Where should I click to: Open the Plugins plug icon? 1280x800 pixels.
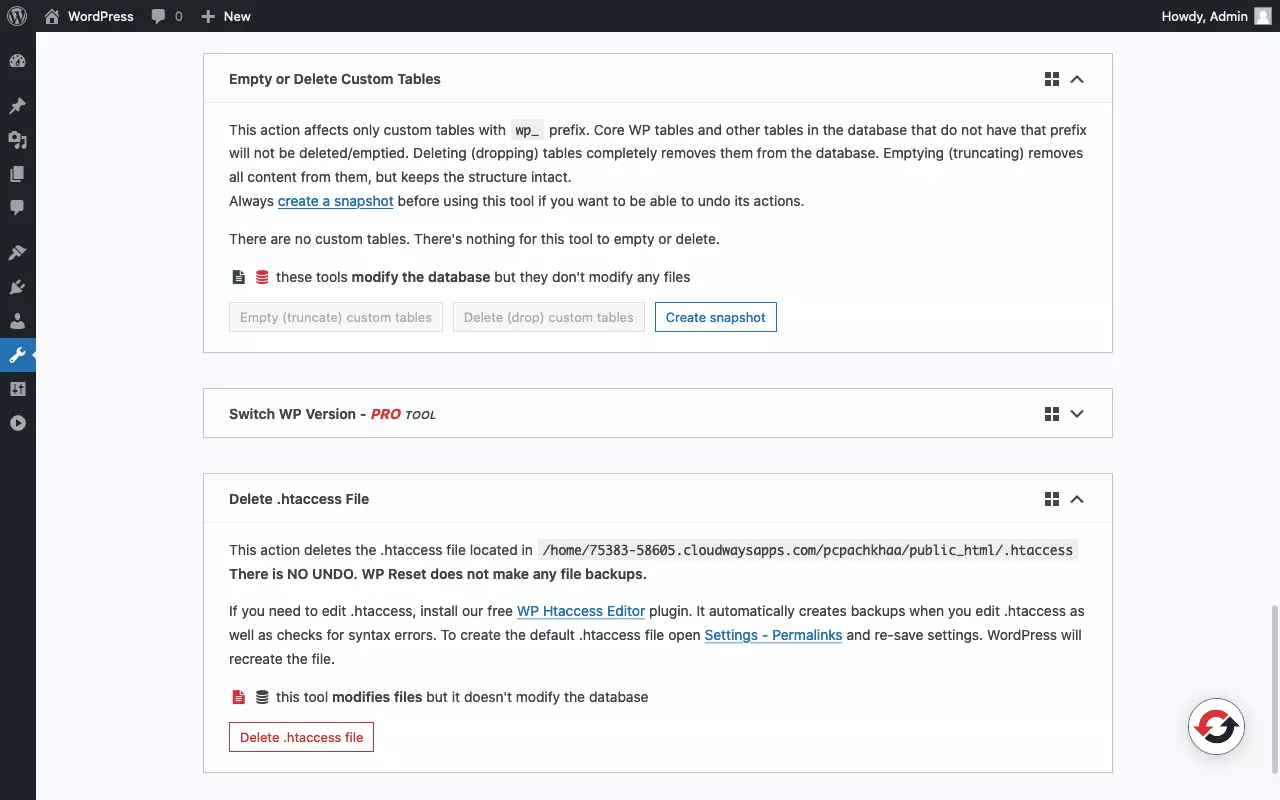coord(17,287)
